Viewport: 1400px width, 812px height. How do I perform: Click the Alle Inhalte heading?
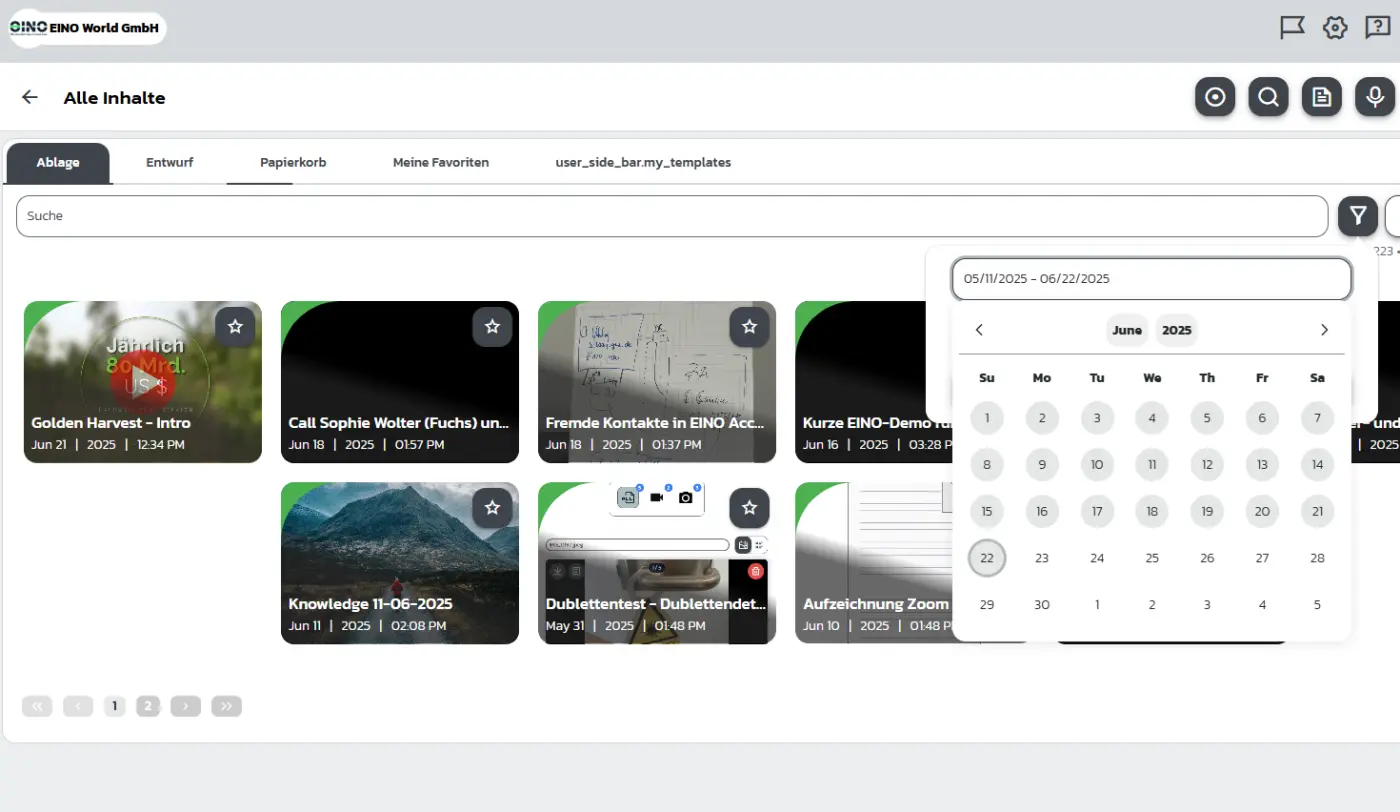point(114,98)
